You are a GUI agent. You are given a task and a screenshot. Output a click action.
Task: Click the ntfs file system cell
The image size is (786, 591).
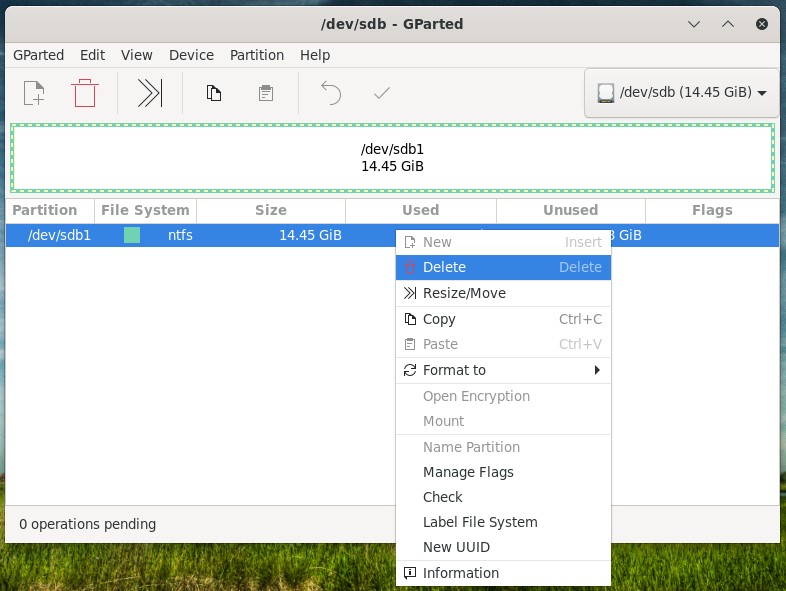coord(180,235)
